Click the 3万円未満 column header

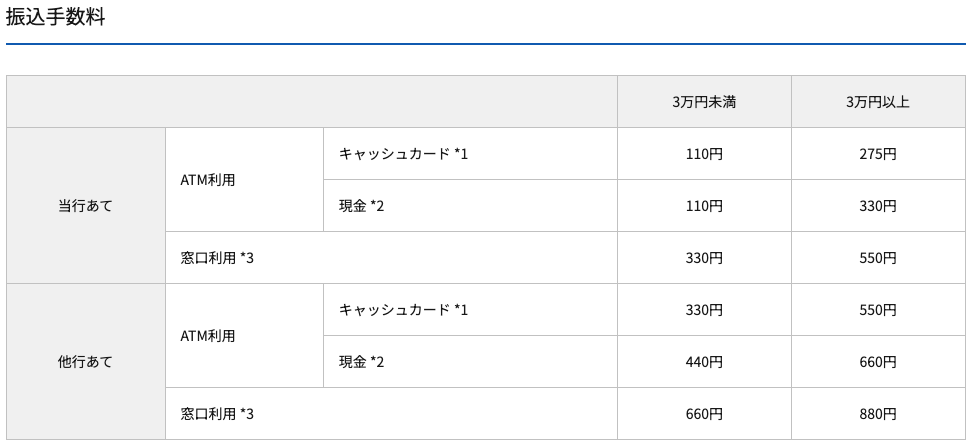[x=704, y=102]
